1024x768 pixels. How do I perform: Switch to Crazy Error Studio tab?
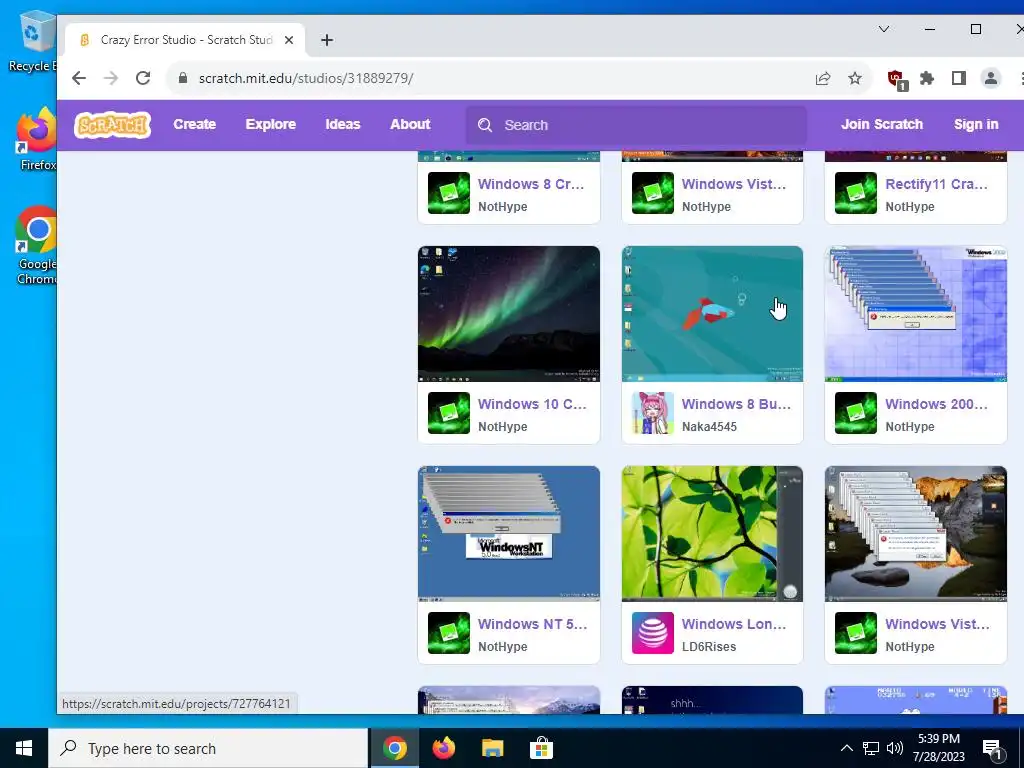(x=186, y=40)
